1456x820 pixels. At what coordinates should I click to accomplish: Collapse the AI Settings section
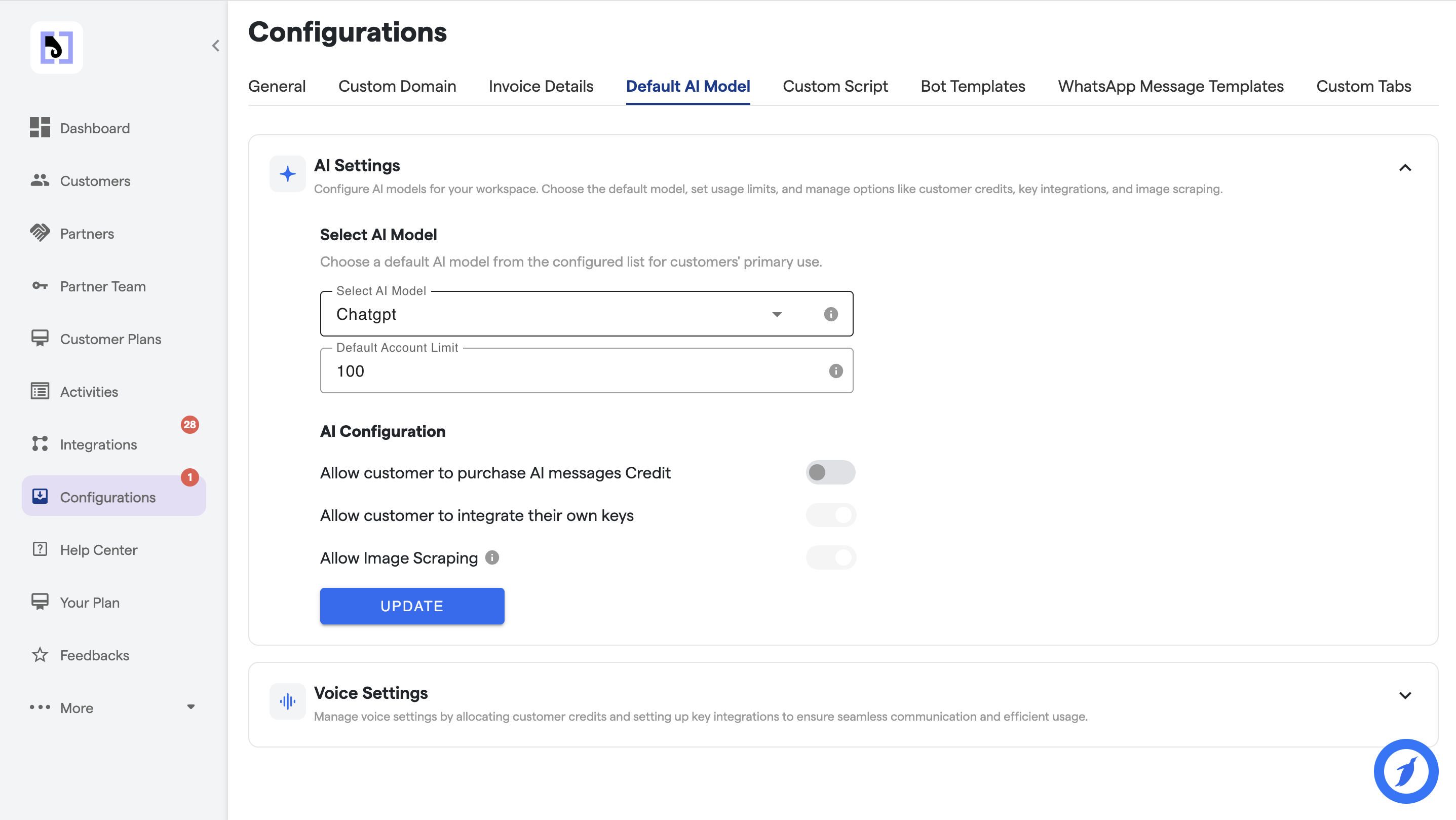tap(1404, 167)
